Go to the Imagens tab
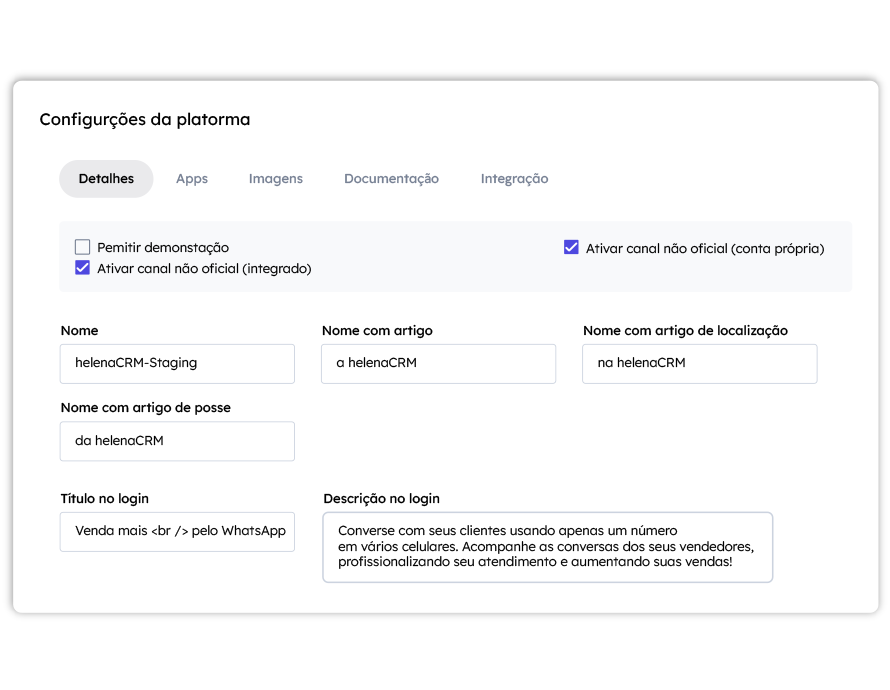 pyautogui.click(x=275, y=179)
